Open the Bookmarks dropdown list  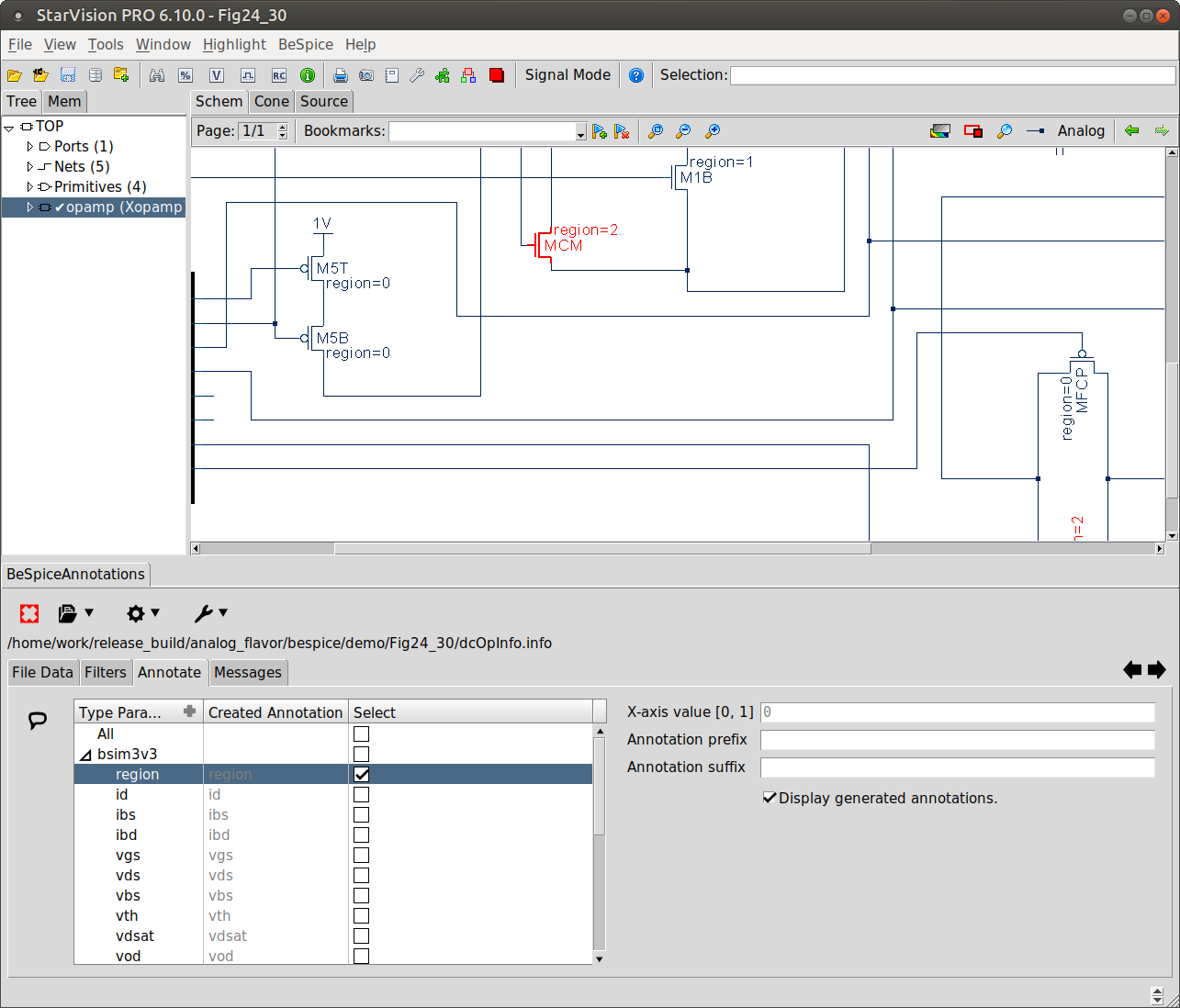click(580, 132)
